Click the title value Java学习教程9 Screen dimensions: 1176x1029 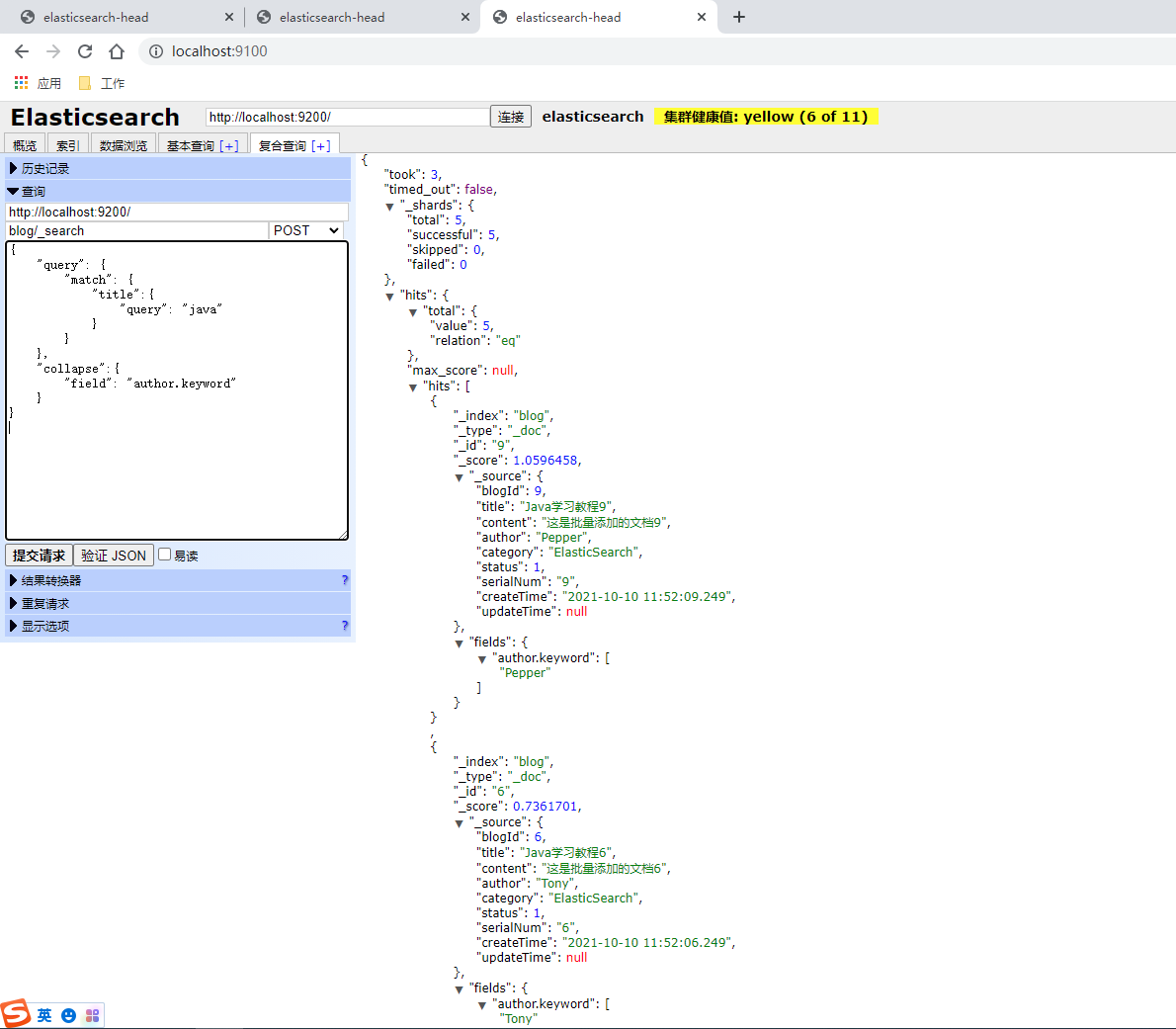pyautogui.click(x=566, y=507)
